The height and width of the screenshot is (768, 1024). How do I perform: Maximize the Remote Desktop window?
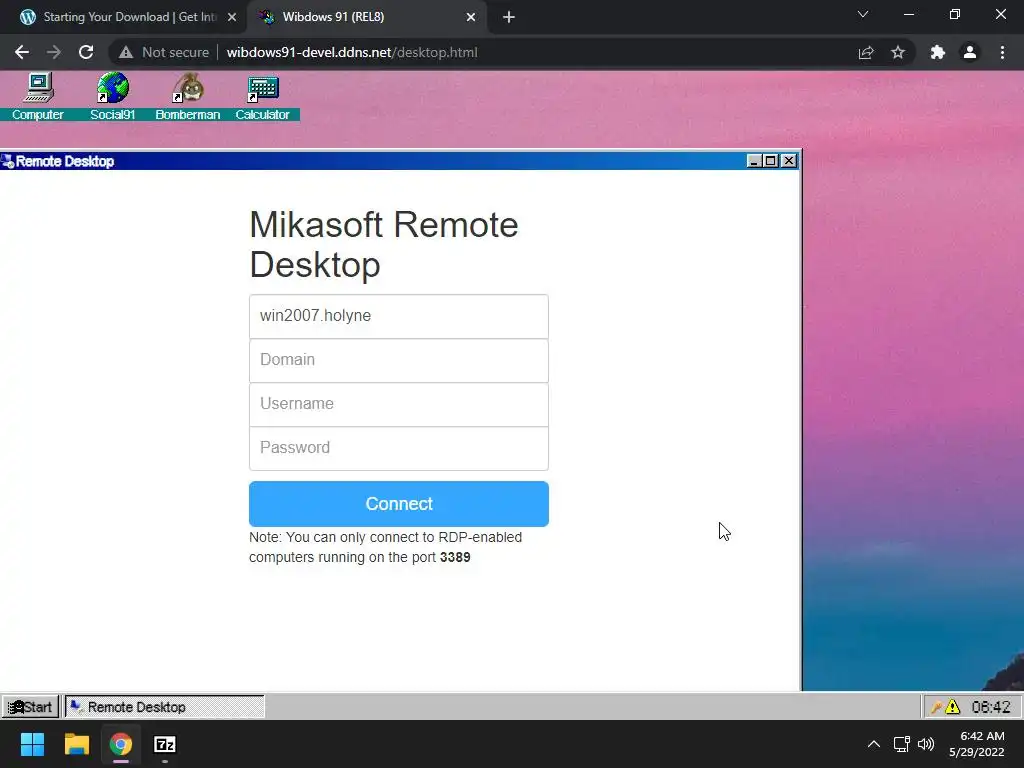click(771, 161)
